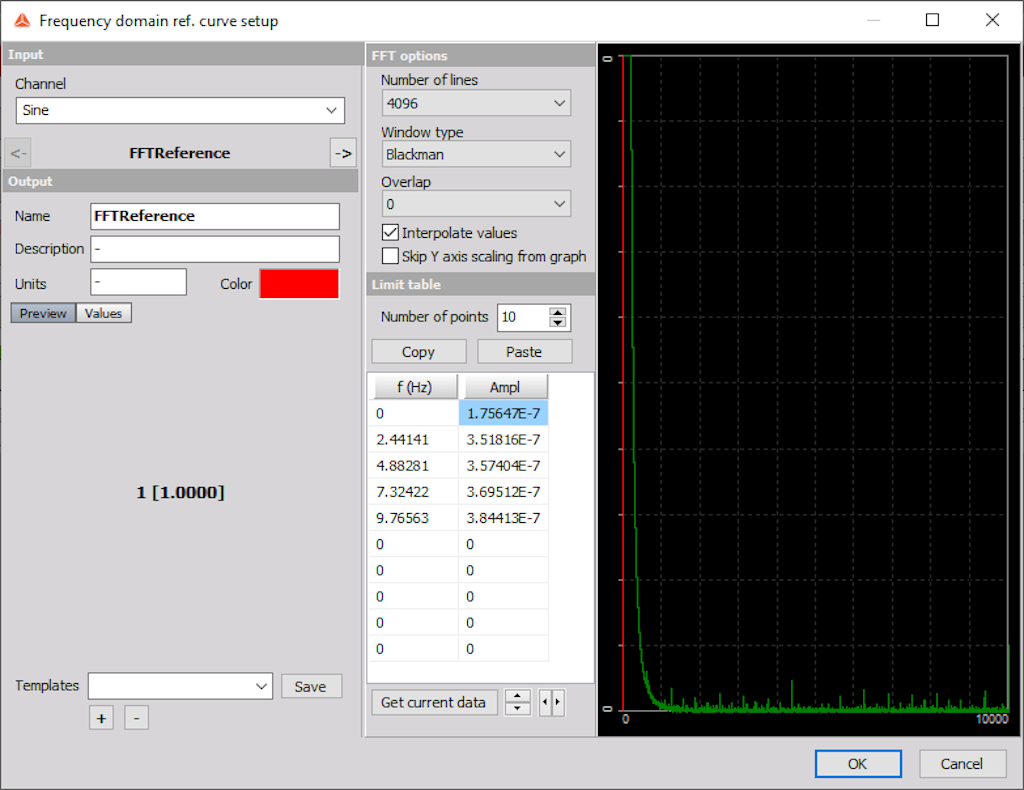This screenshot has width=1024, height=790.
Task: Select frequency cell 4.88281
Action: click(414, 466)
